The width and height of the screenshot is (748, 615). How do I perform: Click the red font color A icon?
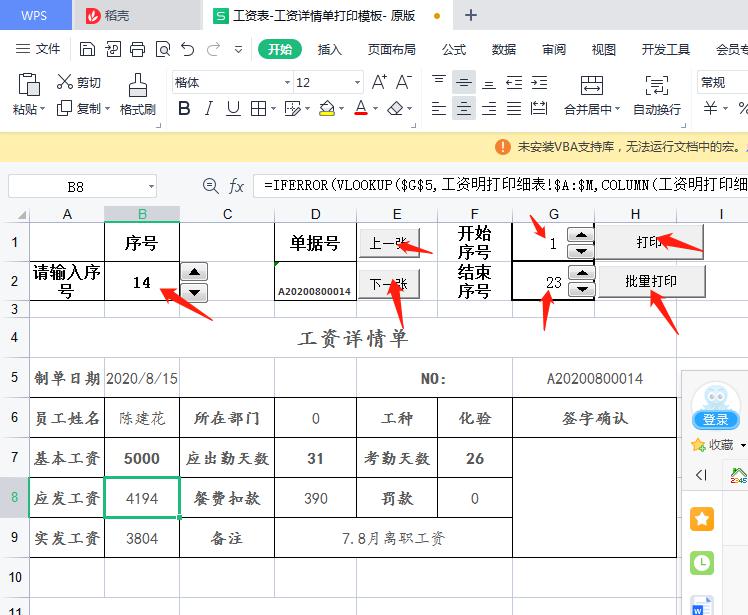[361, 108]
